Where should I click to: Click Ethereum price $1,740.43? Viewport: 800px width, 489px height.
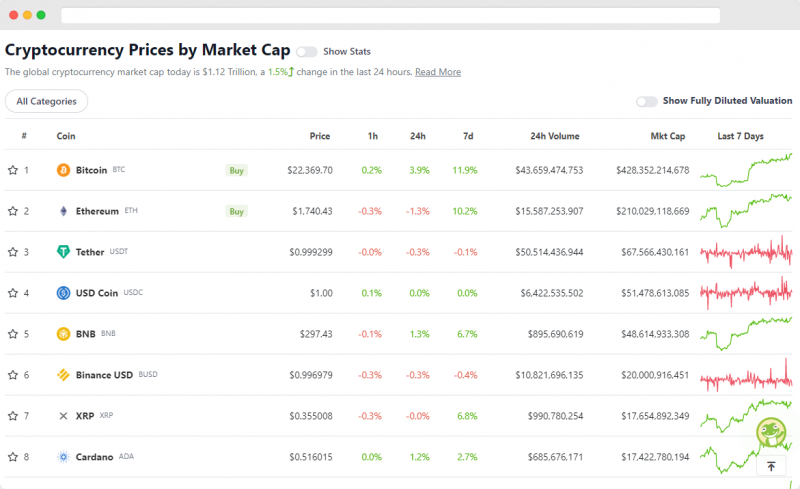312,211
